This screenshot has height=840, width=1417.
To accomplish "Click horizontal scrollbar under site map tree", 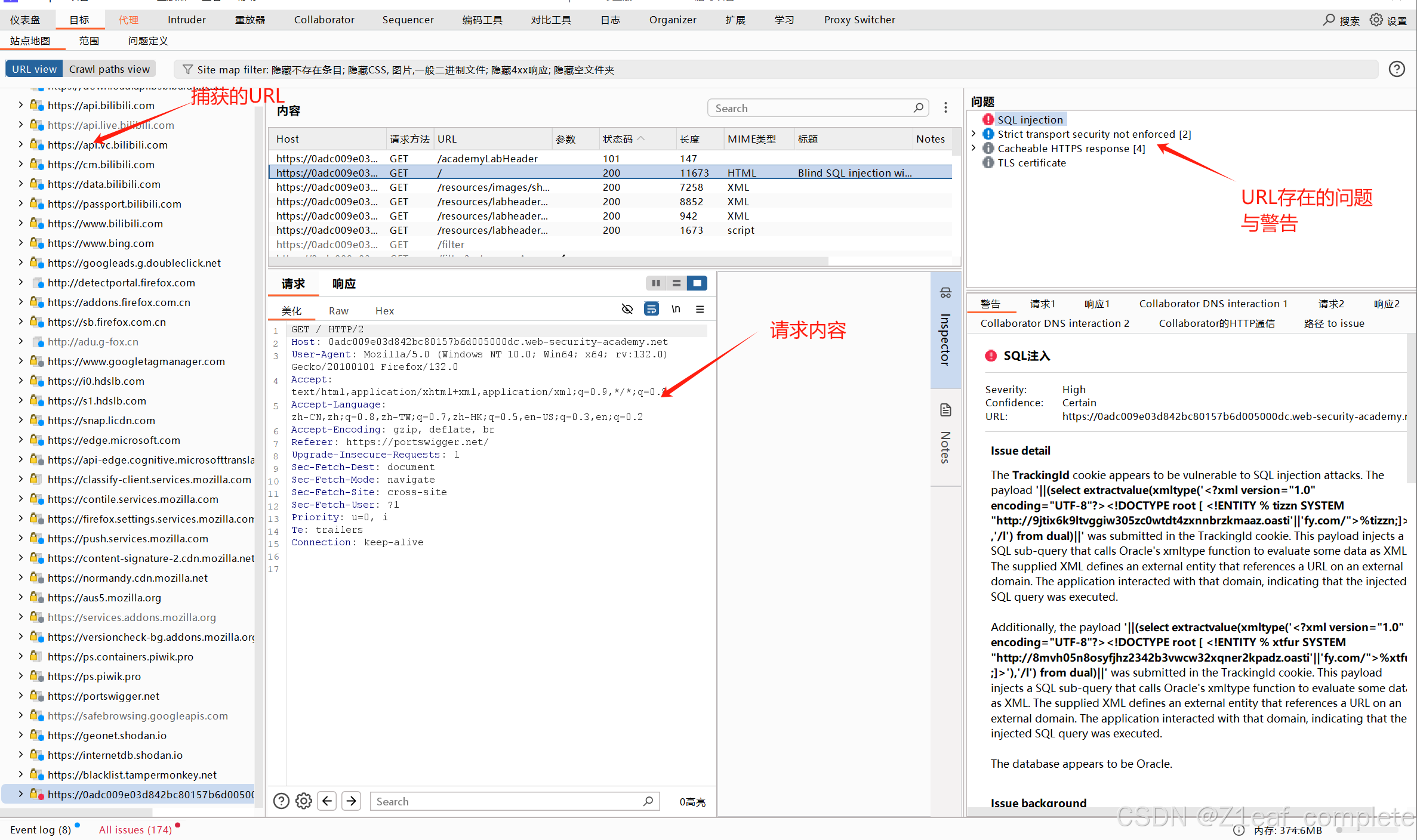I will 76,811.
